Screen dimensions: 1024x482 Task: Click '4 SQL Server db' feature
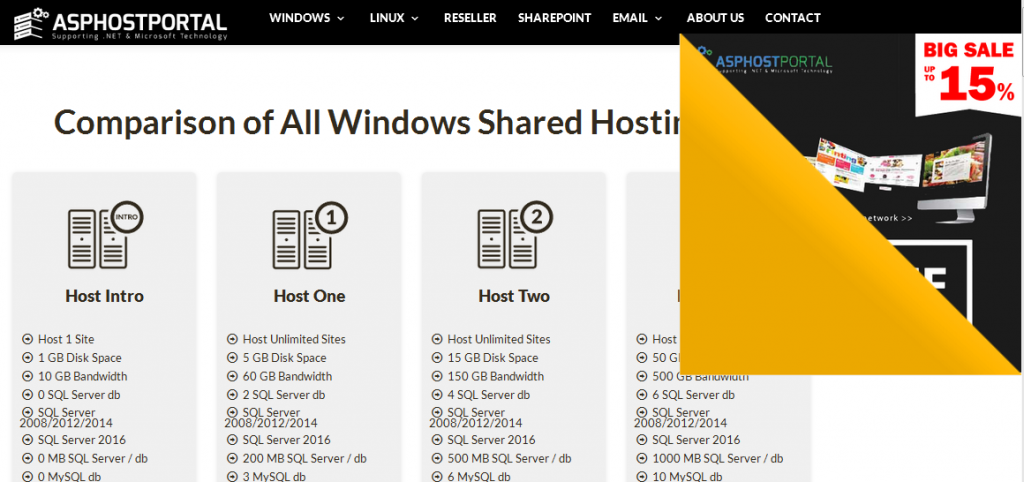tap(488, 394)
